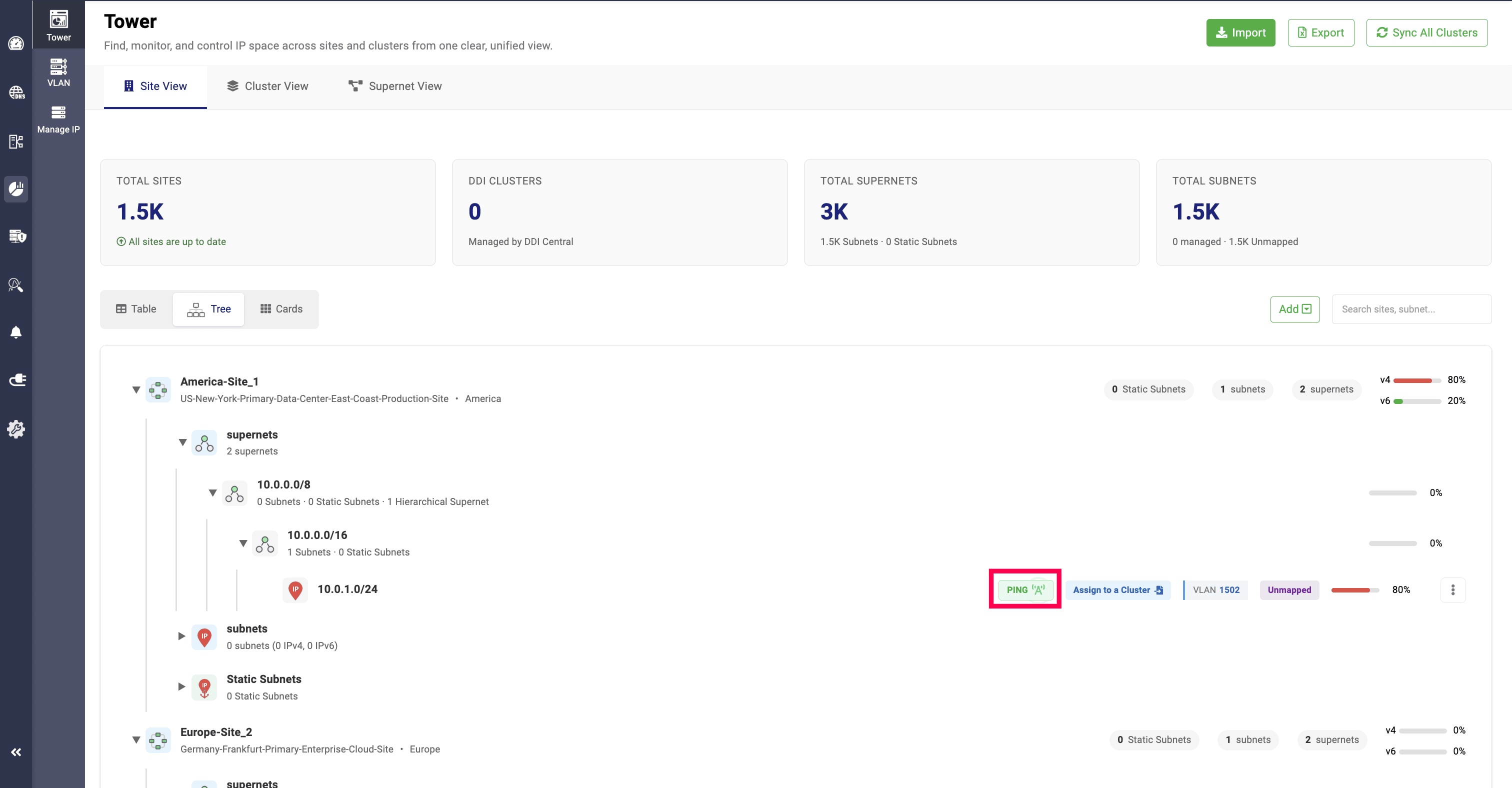Screen dimensions: 1512x788
Task: Collapse the America-Site_1 tree node
Action: (x=136, y=389)
